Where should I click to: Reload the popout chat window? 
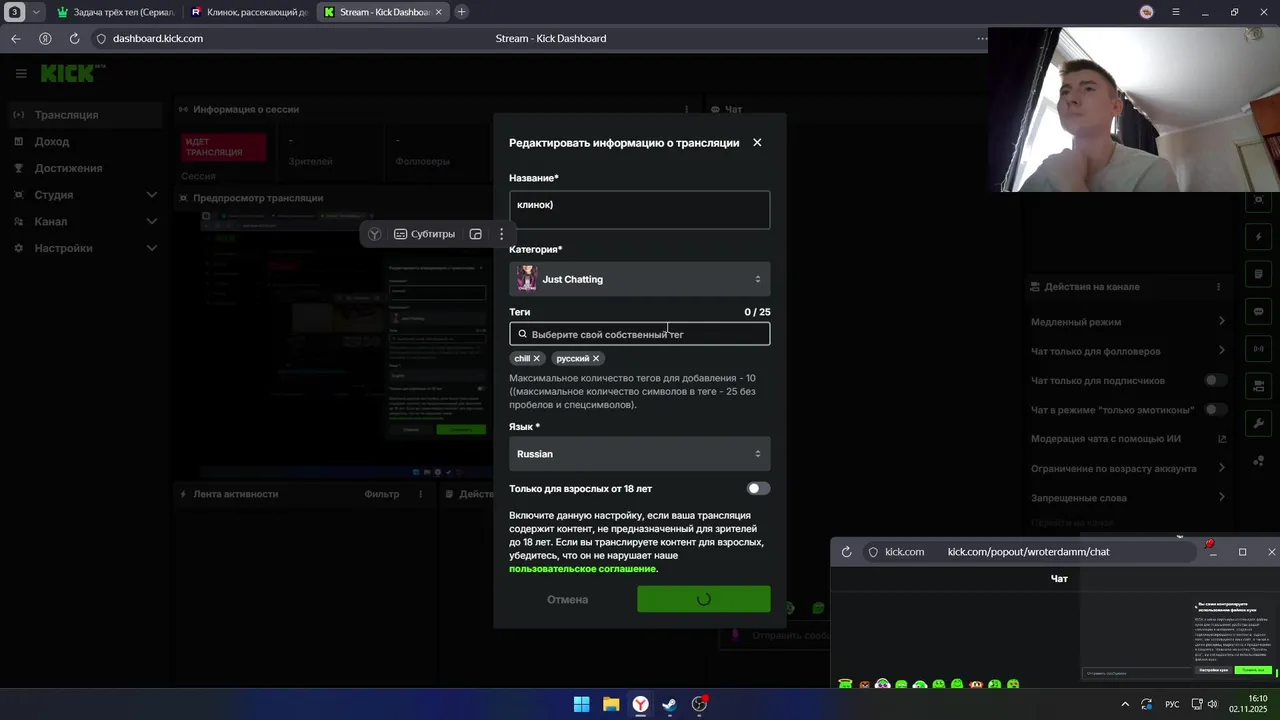[846, 552]
